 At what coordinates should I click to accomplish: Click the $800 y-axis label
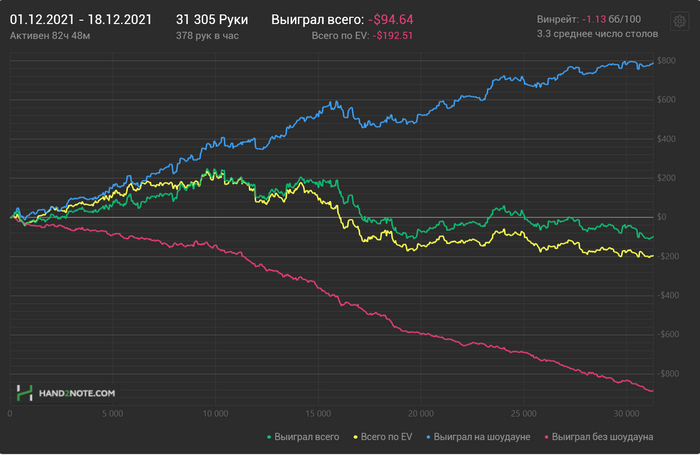tap(666, 61)
